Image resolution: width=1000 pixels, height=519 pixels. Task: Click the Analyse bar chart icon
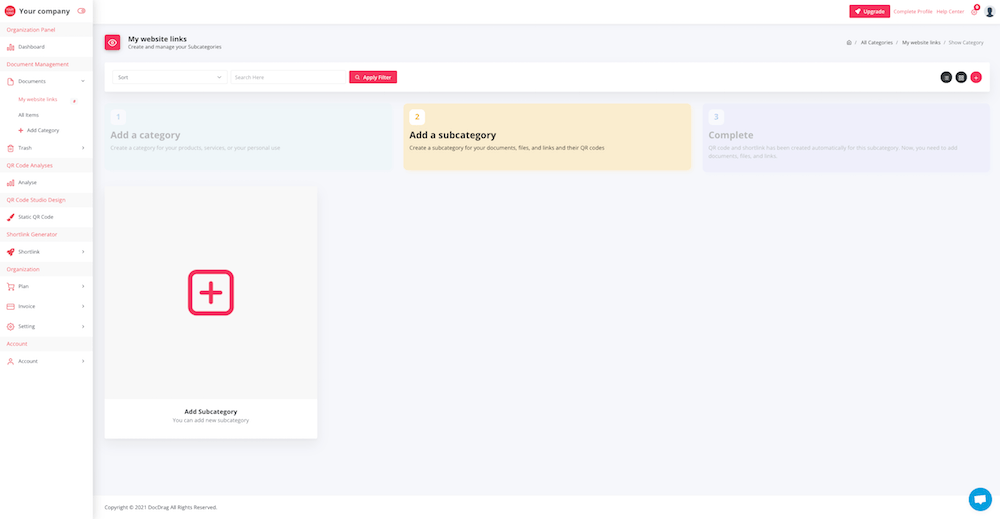point(10,183)
